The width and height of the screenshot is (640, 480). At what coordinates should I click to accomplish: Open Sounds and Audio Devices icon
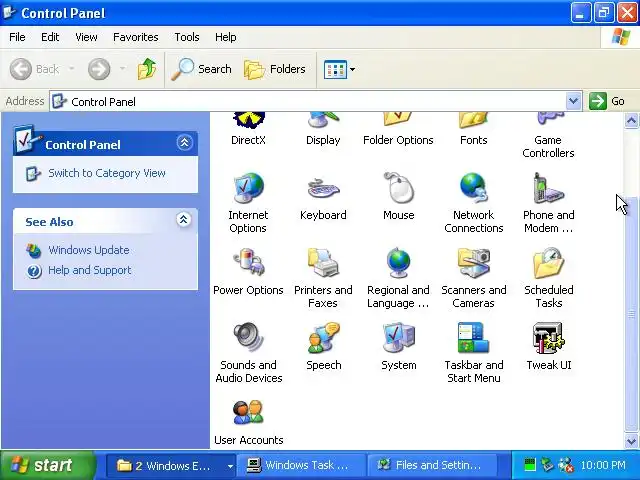click(x=248, y=353)
